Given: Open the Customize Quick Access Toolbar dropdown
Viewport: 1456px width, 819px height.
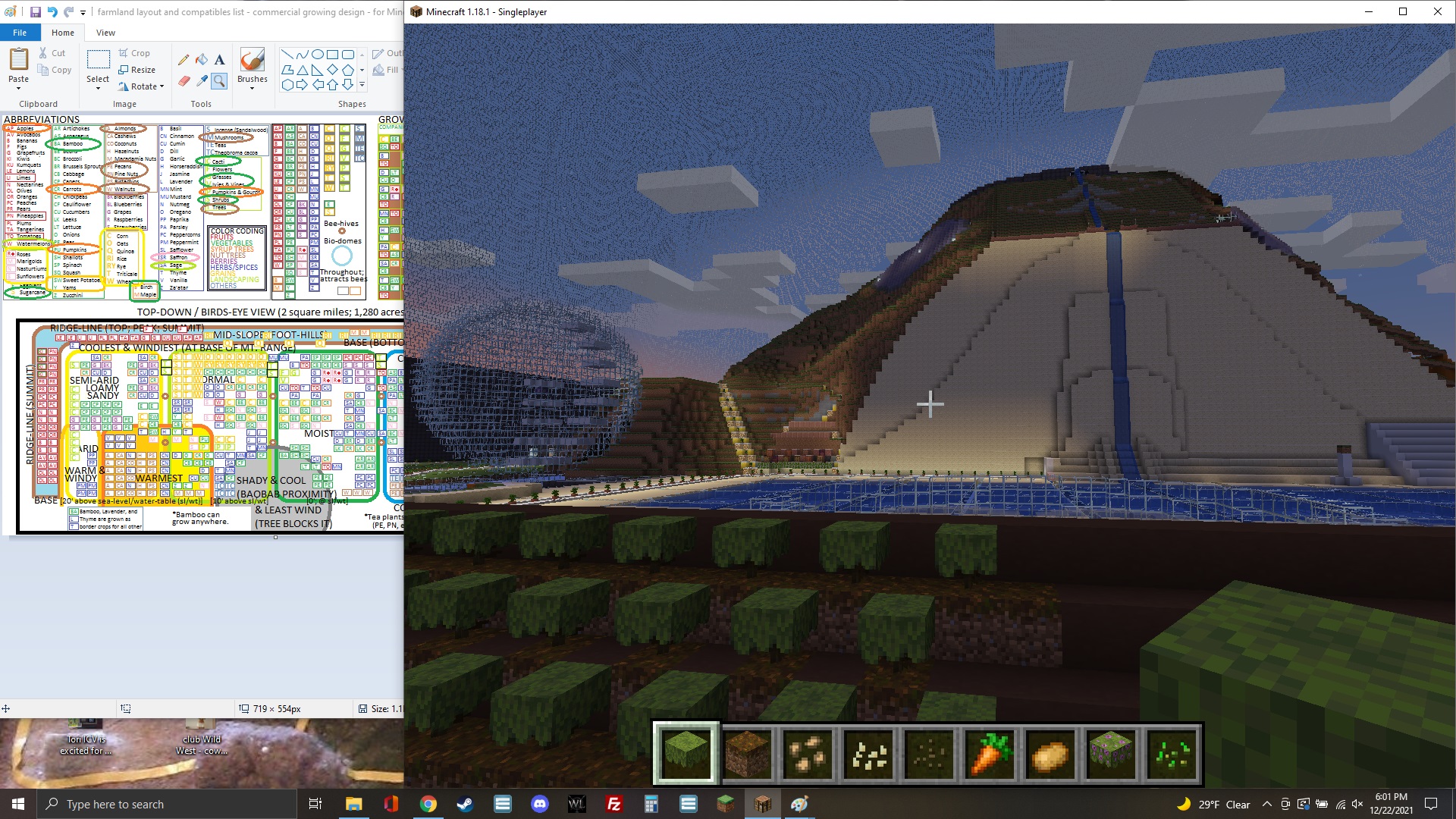Looking at the screenshot, I should 83,12.
